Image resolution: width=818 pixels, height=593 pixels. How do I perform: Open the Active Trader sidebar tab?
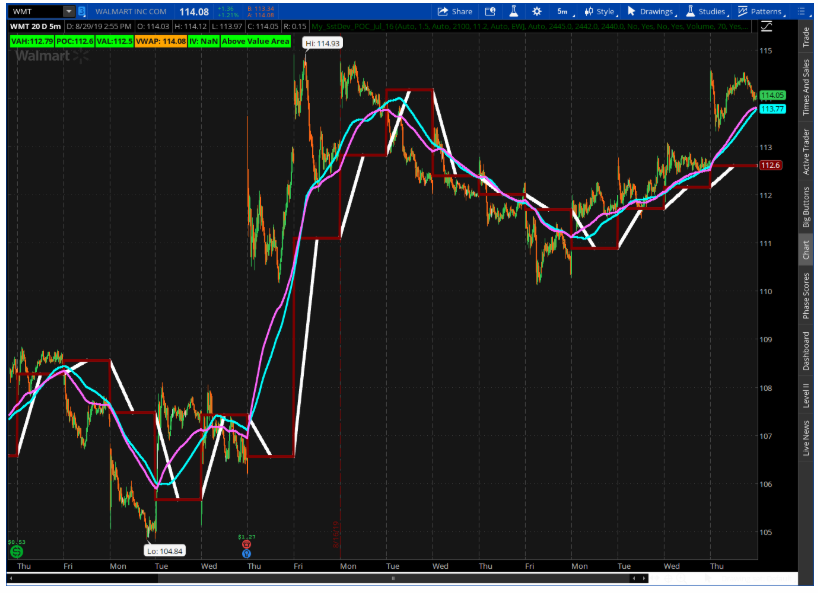806,151
